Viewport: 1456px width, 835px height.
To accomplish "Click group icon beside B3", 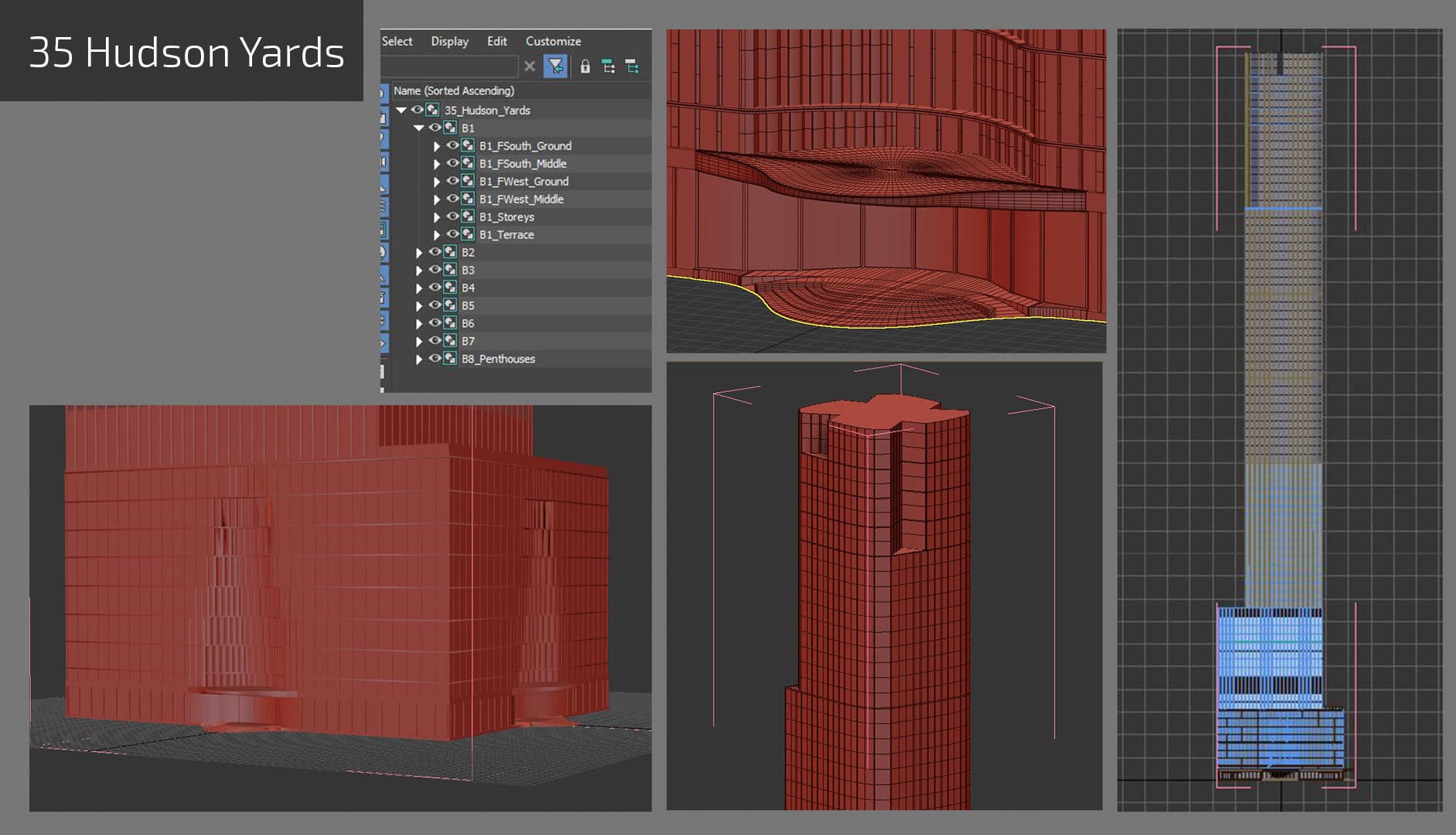I will click(451, 270).
